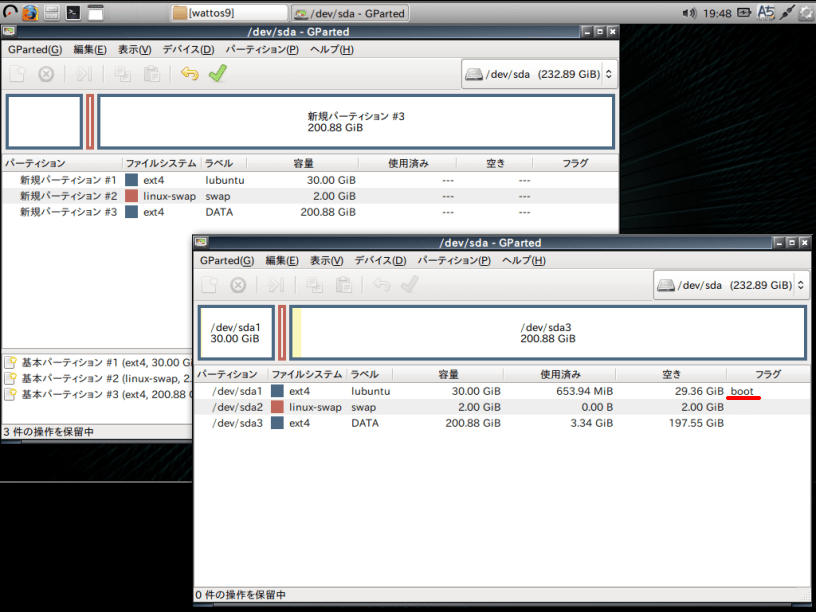The width and height of the screenshot is (816, 612).
Task: Select /dev/sda2 row in front partition list
Action: [502, 407]
